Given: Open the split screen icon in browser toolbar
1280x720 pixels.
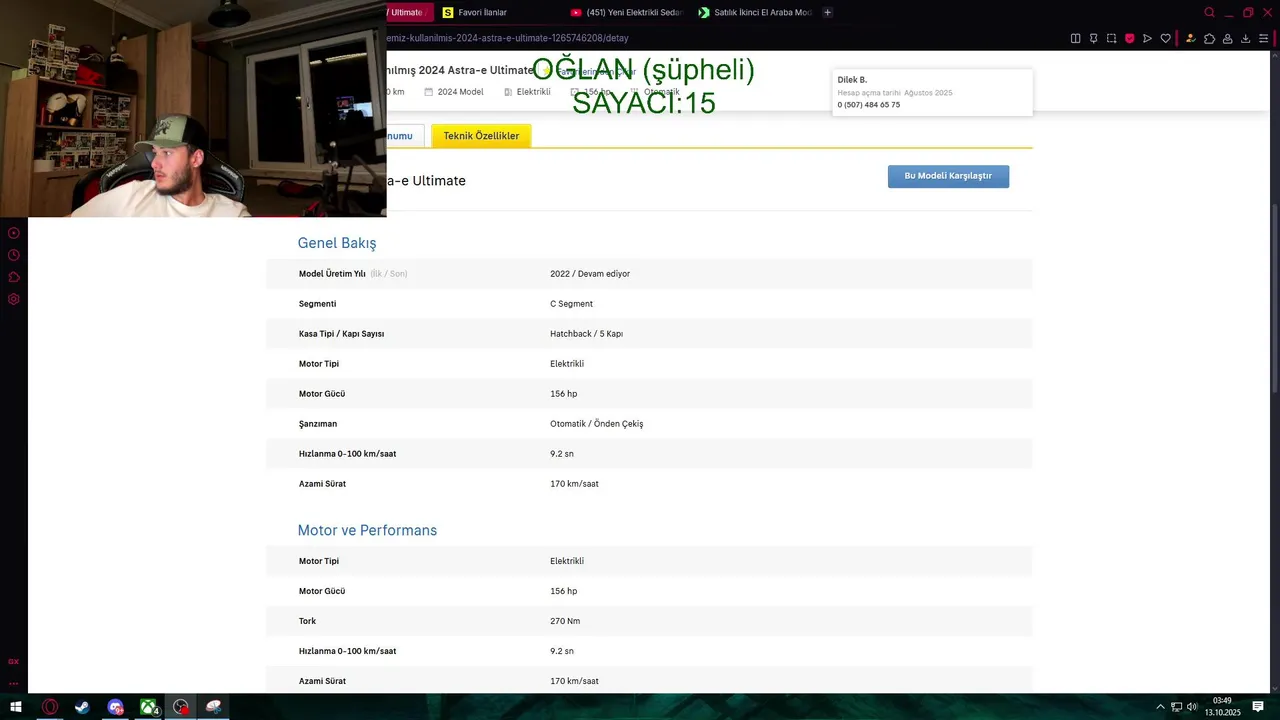Looking at the screenshot, I should (x=1075, y=38).
